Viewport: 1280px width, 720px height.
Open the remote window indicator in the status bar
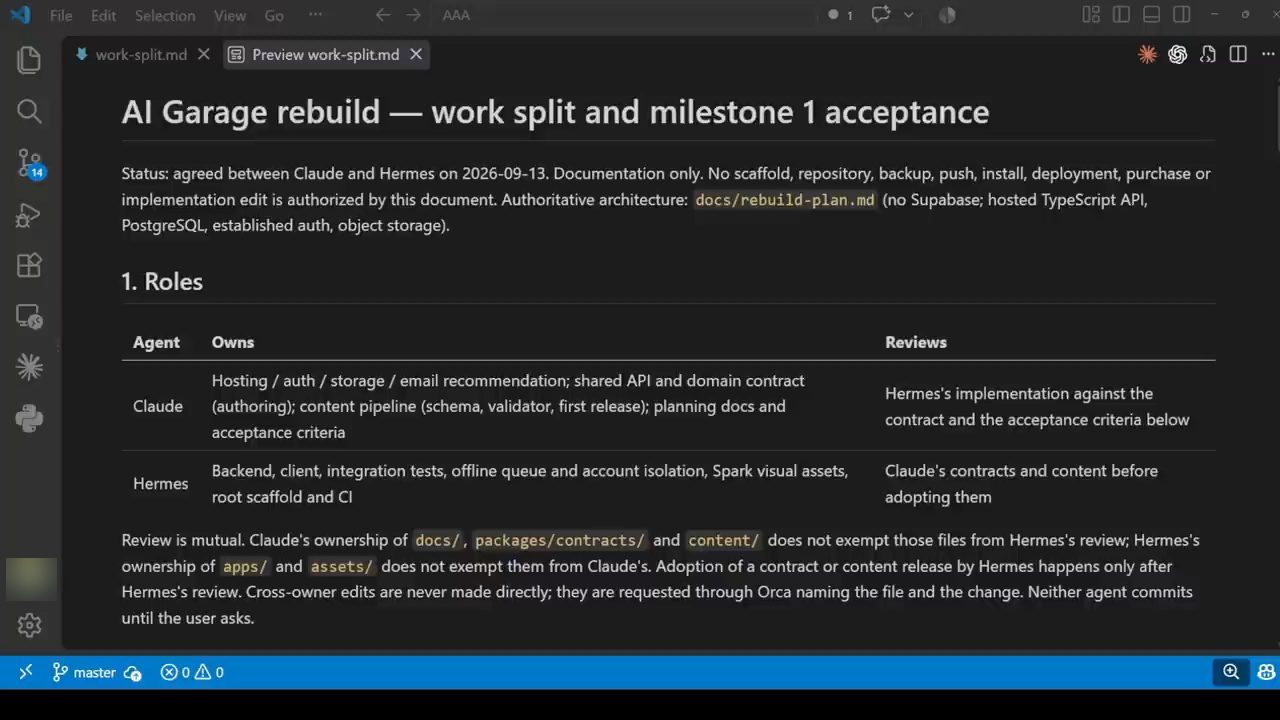[x=26, y=672]
